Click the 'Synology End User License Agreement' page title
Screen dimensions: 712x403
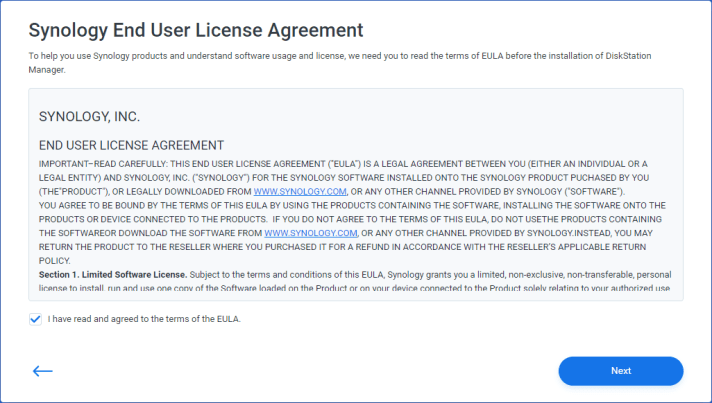click(195, 29)
